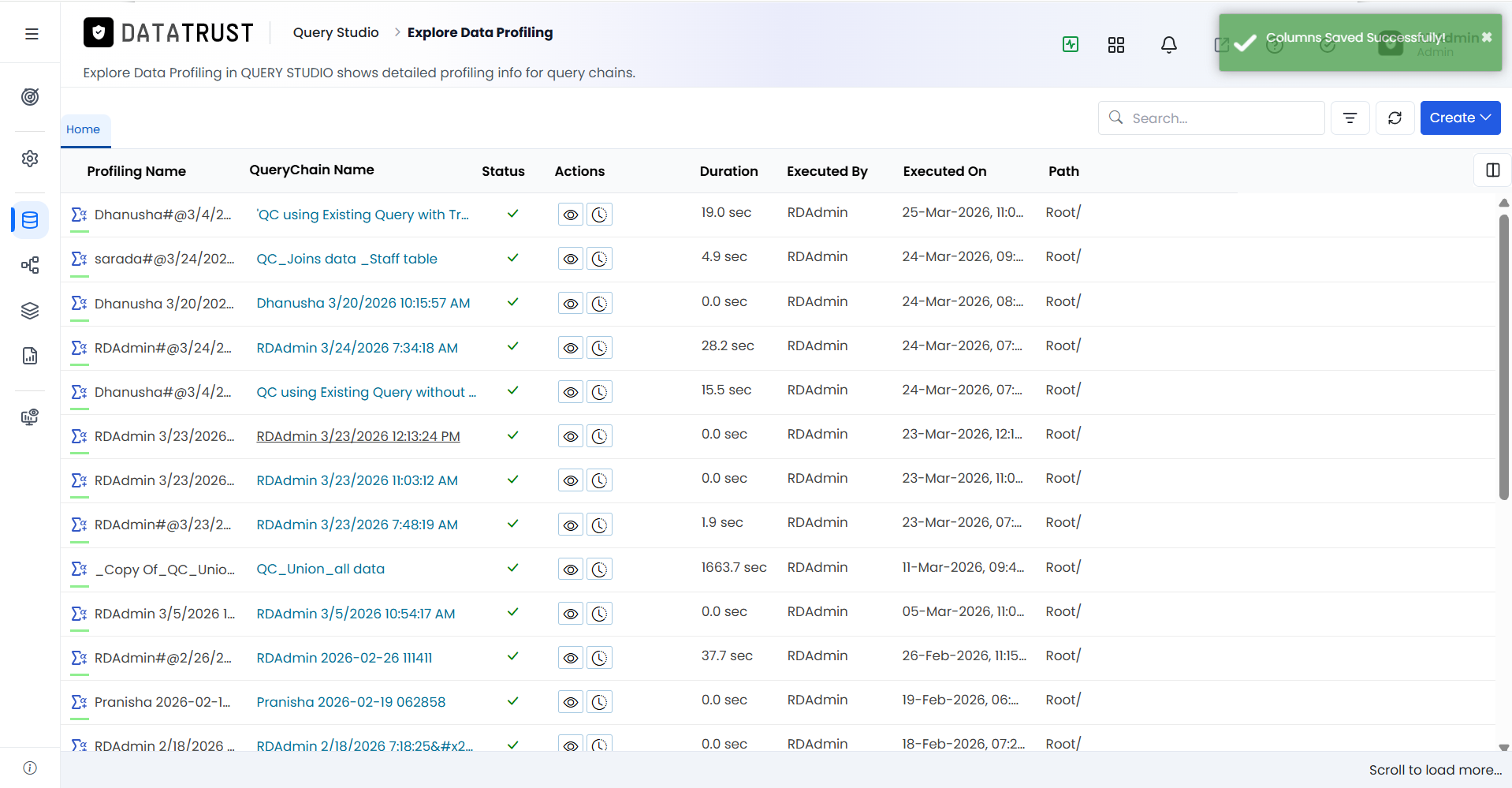Open the report document sidebar icon

click(x=30, y=356)
